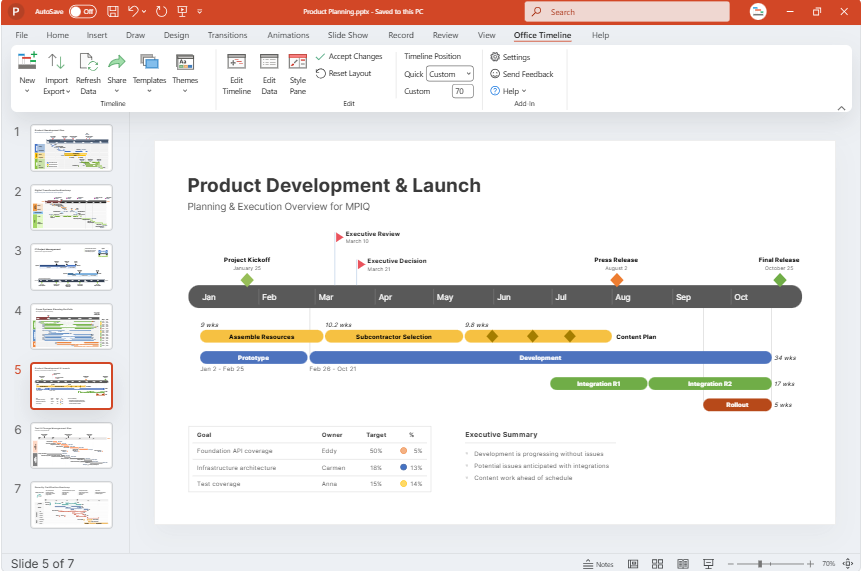Click the Reset Layout button
This screenshot has width=862, height=571.
click(343, 74)
